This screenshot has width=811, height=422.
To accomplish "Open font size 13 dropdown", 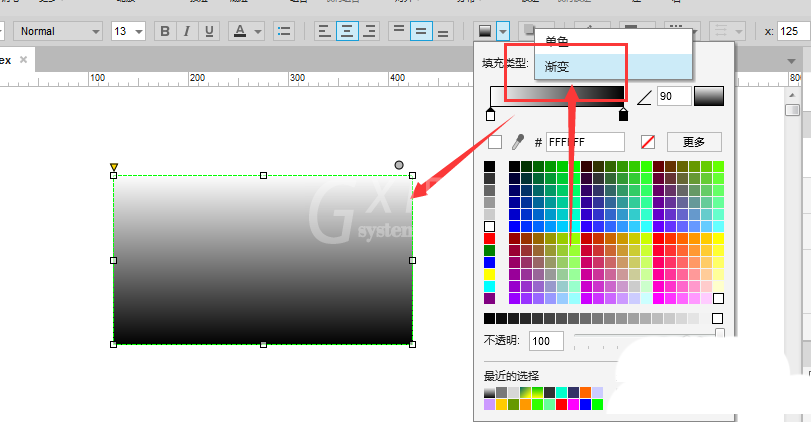I will [x=128, y=31].
